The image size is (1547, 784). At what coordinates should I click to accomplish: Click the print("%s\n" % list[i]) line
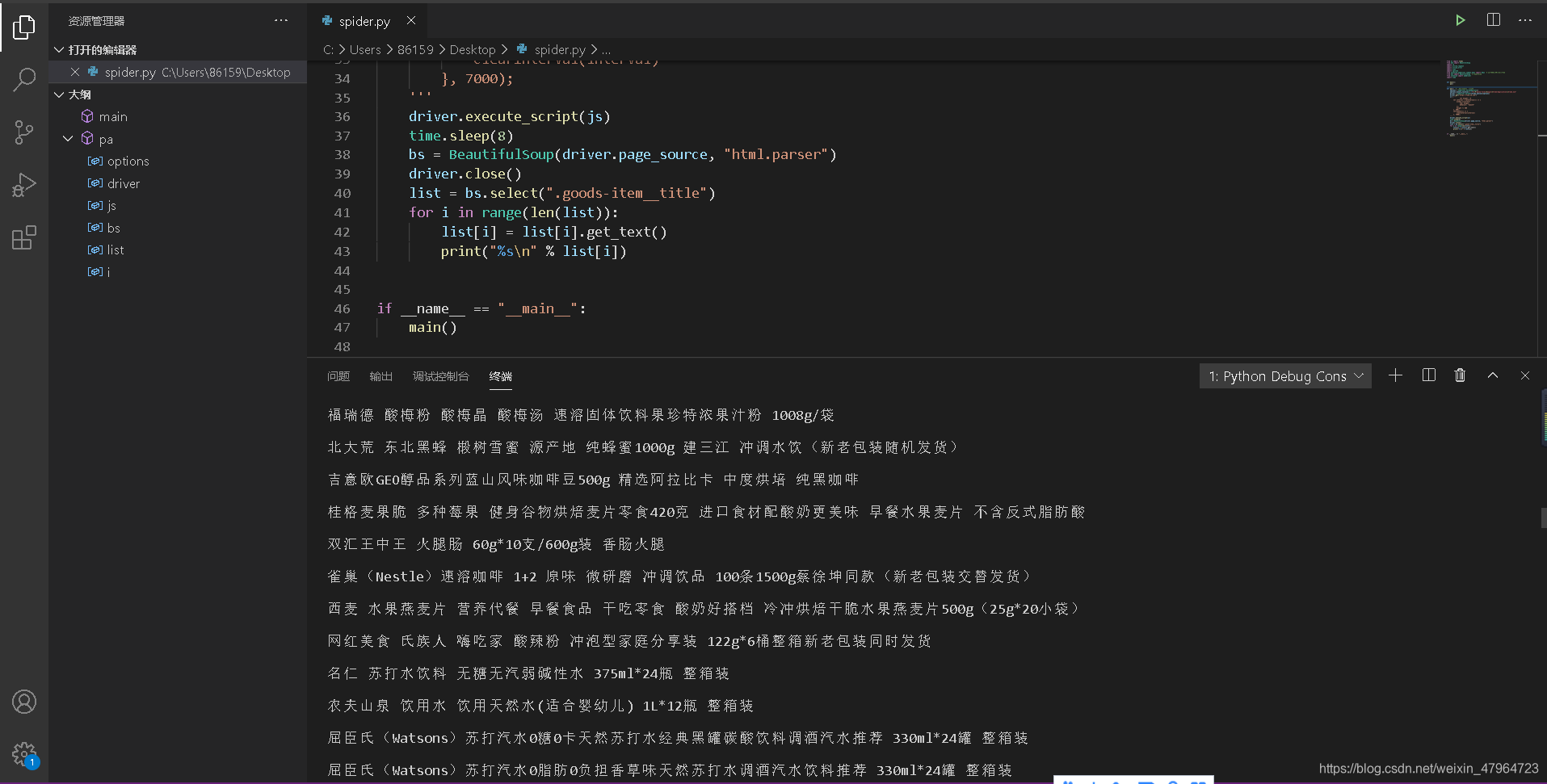[533, 251]
